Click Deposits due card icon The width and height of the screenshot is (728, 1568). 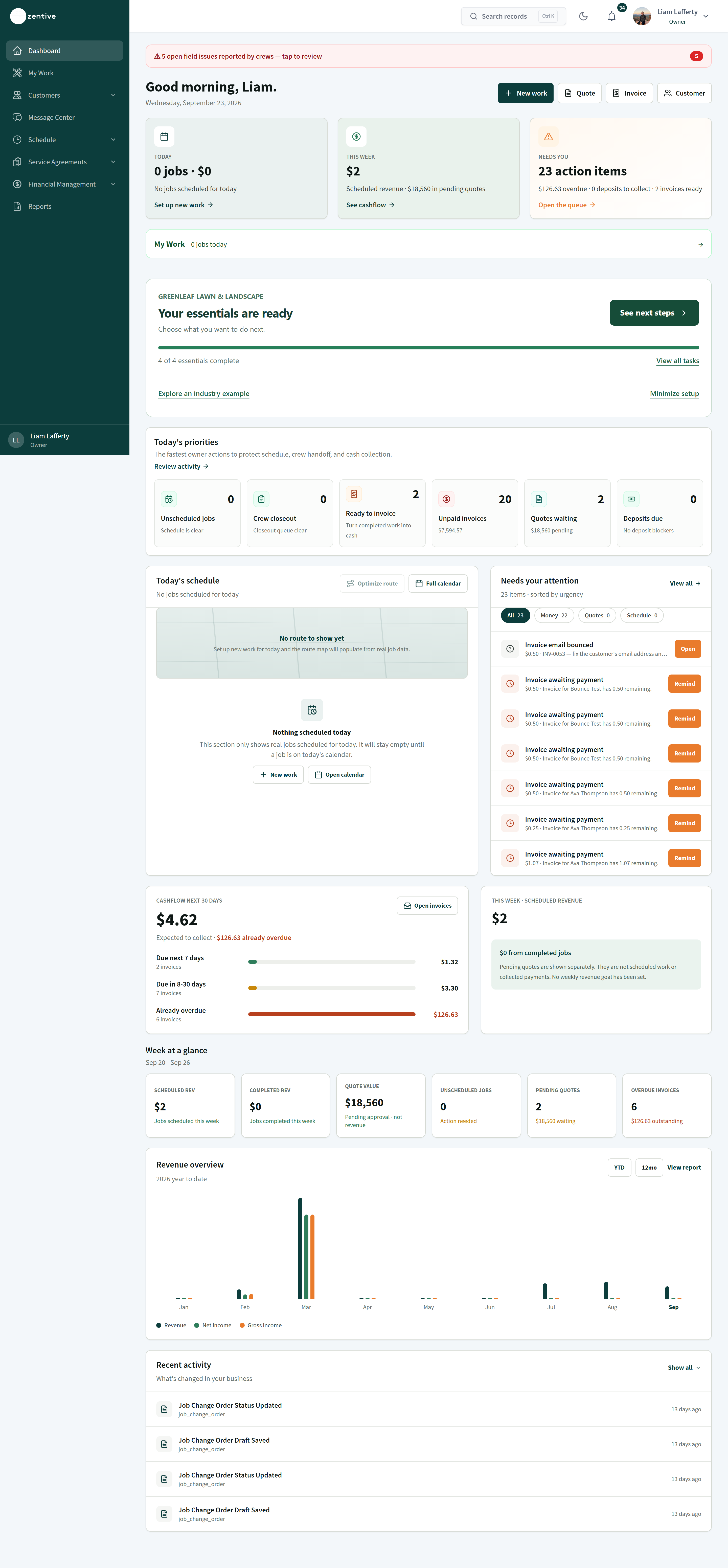631,499
